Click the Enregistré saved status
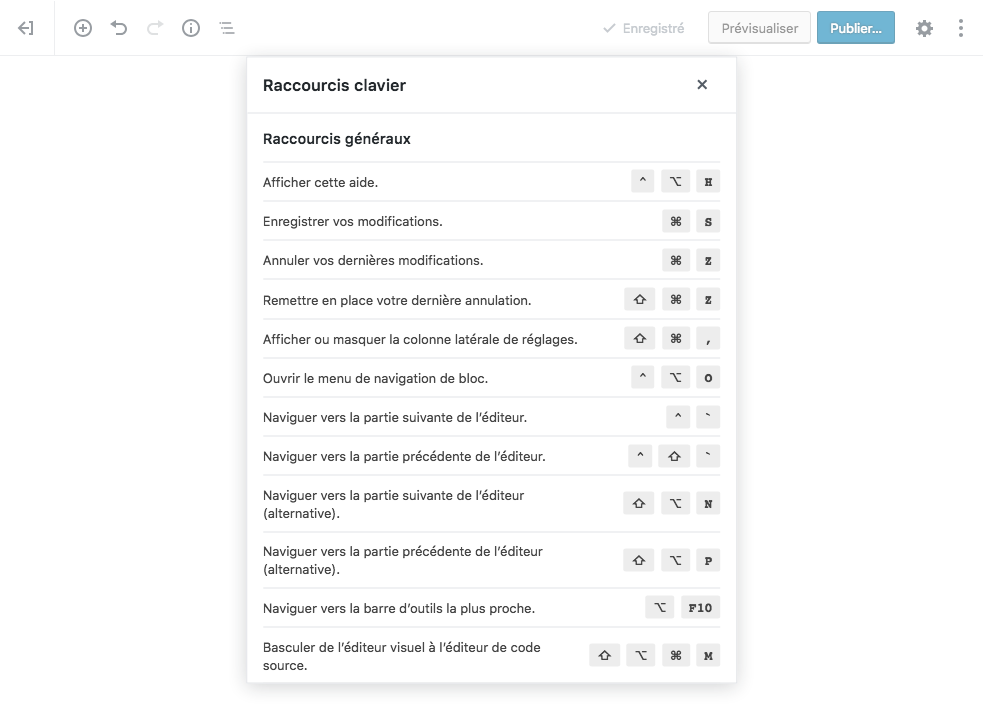Viewport: 983px width, 717px height. pos(644,28)
